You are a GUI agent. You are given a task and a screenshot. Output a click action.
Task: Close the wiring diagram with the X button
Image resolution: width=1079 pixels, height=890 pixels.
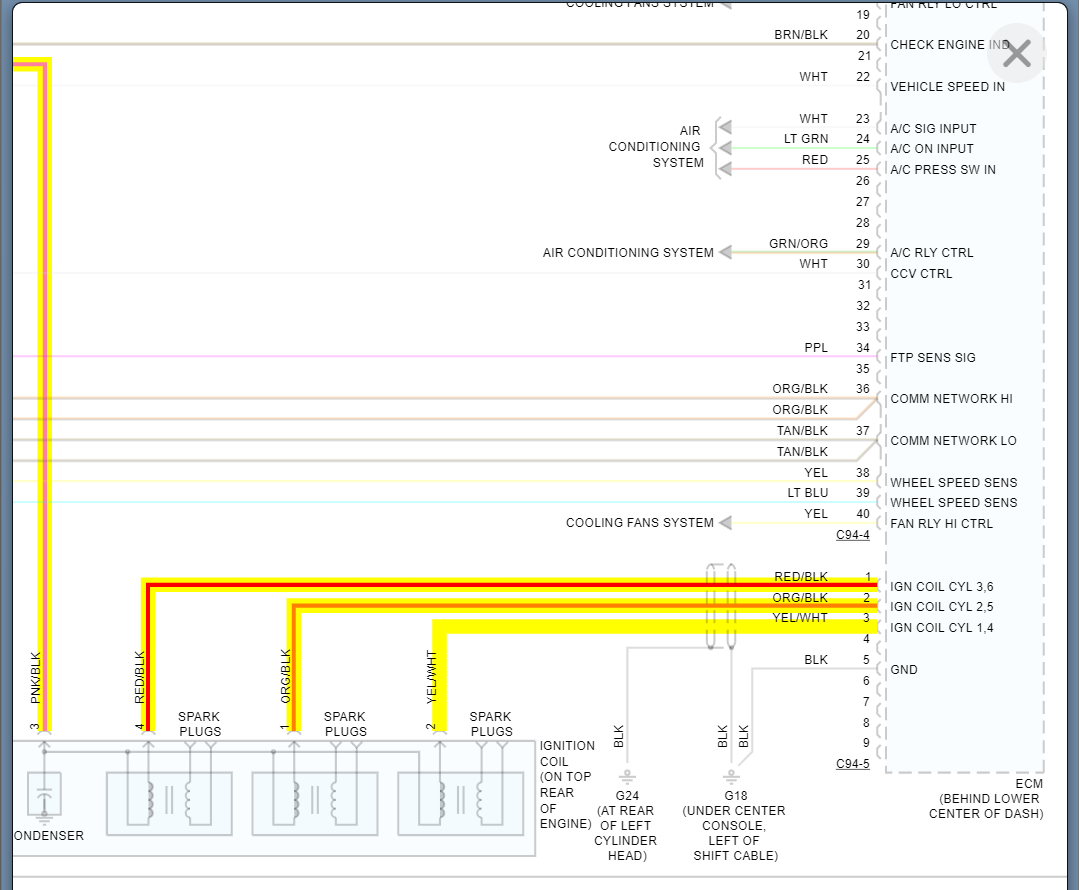coord(1016,54)
